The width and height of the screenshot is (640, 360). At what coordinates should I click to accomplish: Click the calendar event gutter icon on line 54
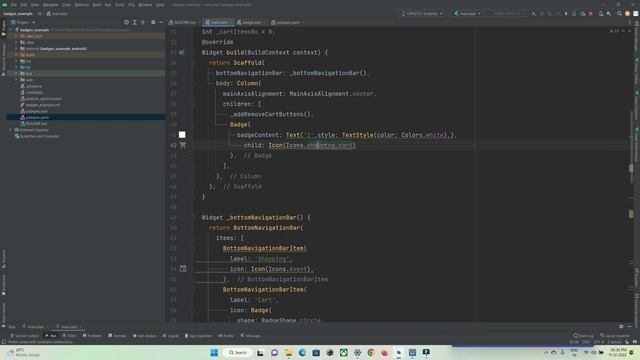(x=183, y=269)
